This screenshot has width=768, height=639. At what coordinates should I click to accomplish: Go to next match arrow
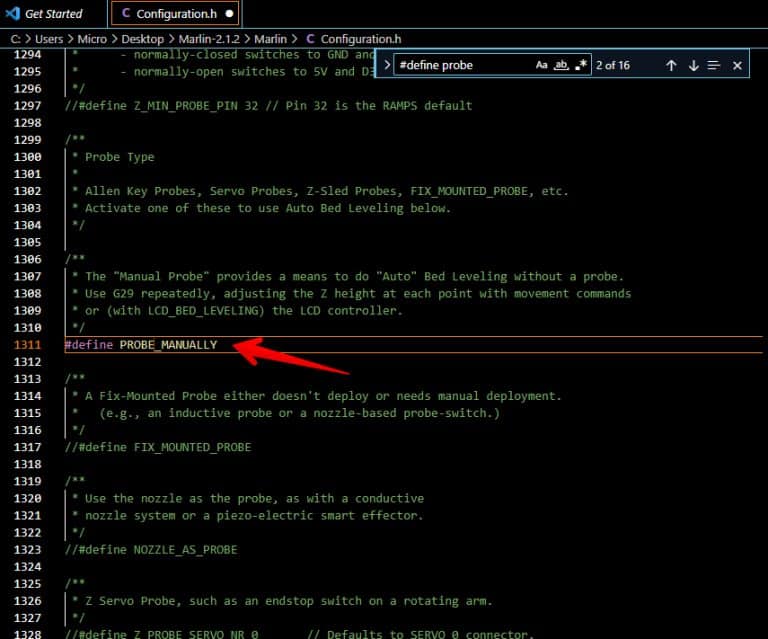click(694, 66)
